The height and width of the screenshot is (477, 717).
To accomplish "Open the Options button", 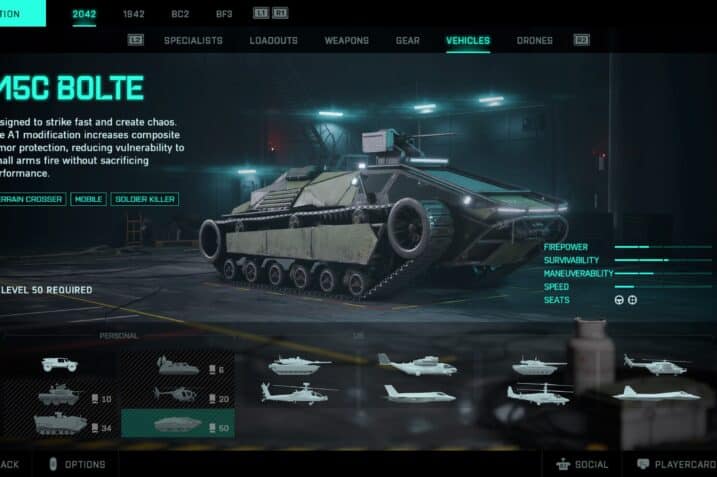I will click(x=78, y=465).
